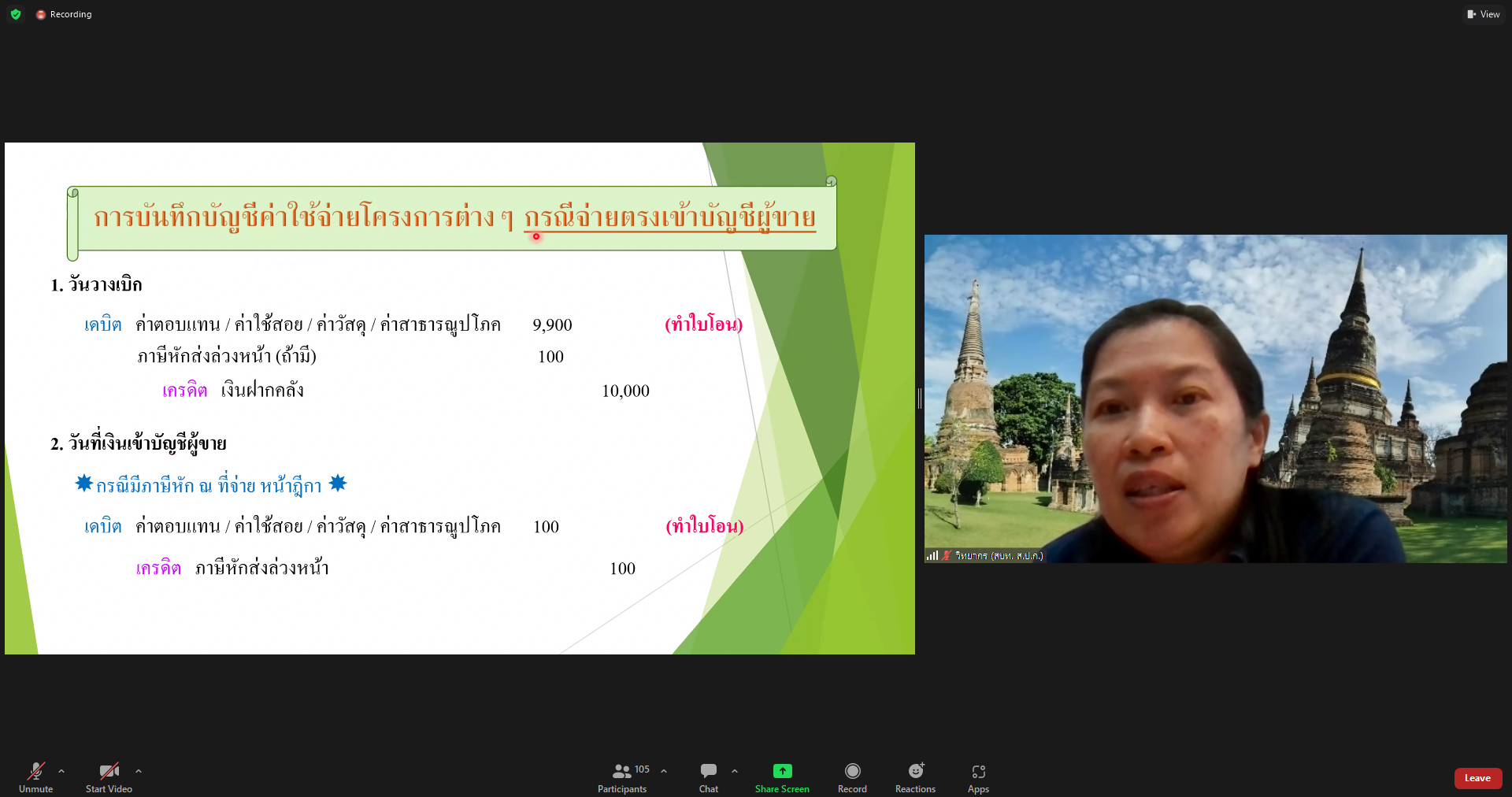Unmute the microphone
This screenshot has width=1512, height=797.
(x=36, y=777)
